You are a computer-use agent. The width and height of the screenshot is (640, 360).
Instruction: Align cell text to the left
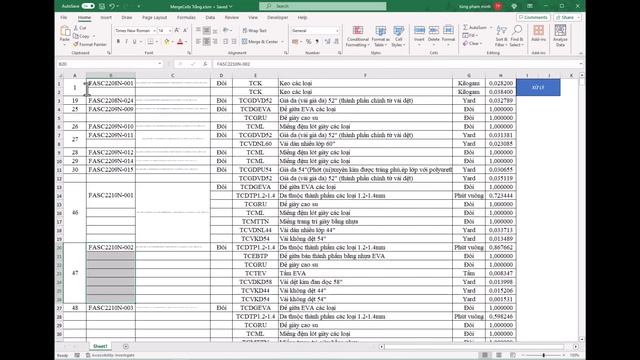198,42
